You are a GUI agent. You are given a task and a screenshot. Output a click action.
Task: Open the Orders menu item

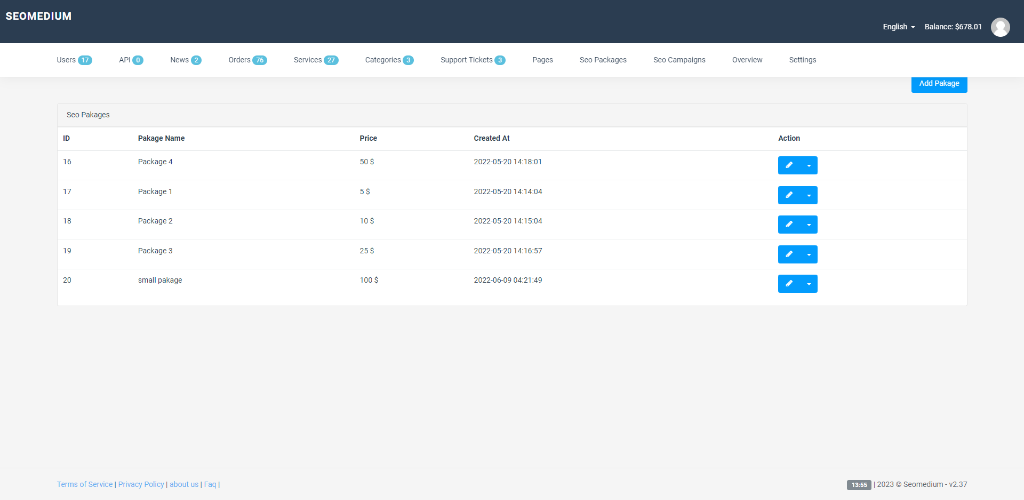[248, 60]
